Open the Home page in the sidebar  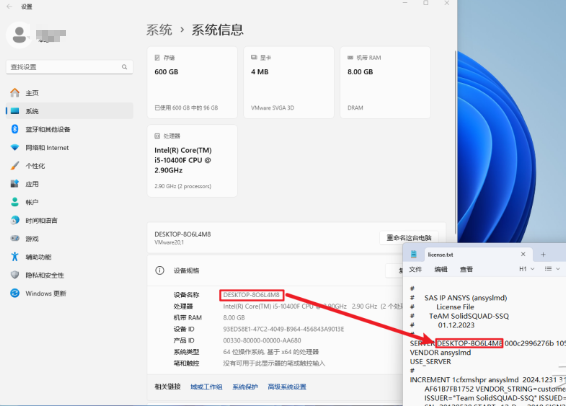pyautogui.click(x=69, y=93)
